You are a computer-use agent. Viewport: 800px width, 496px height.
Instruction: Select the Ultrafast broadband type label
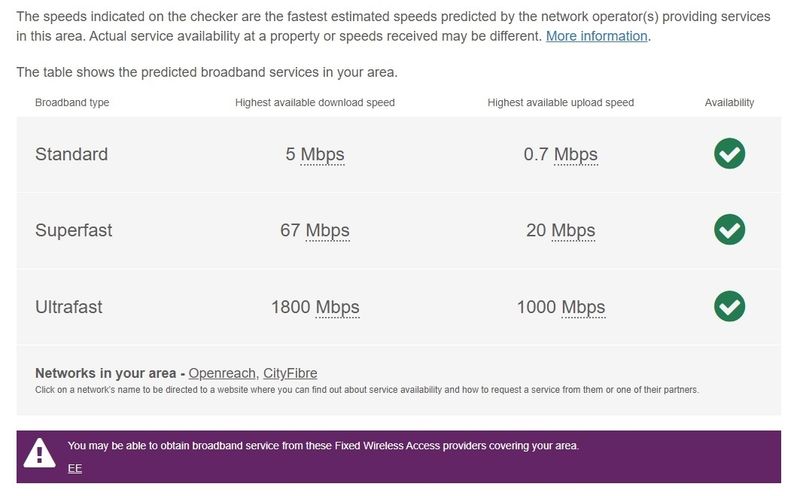[x=68, y=307]
